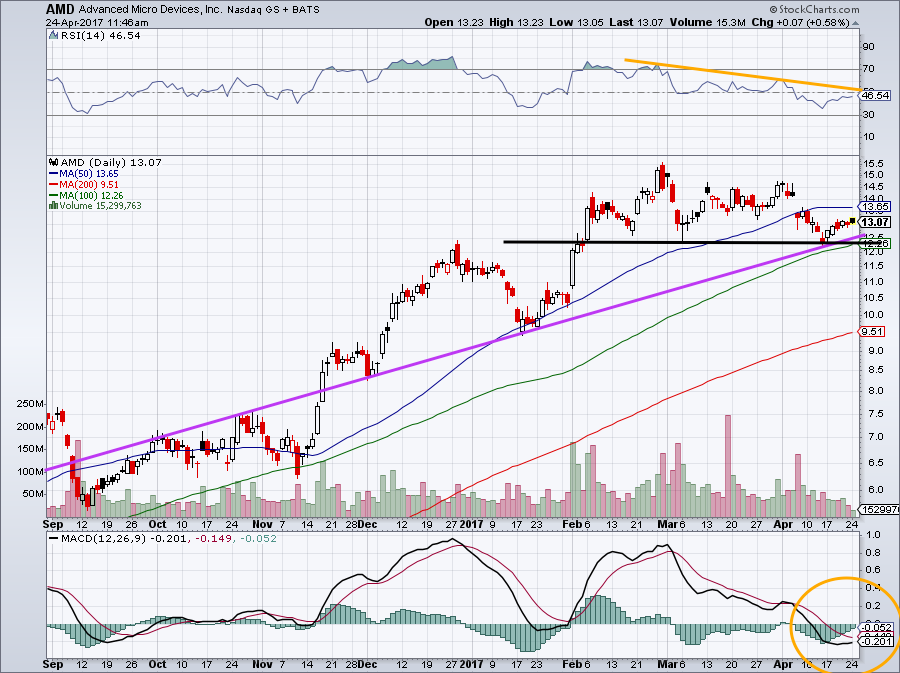Viewport: 900px width, 673px height.
Task: Click the 13.65 blue price tag on the axis
Action: point(876,207)
